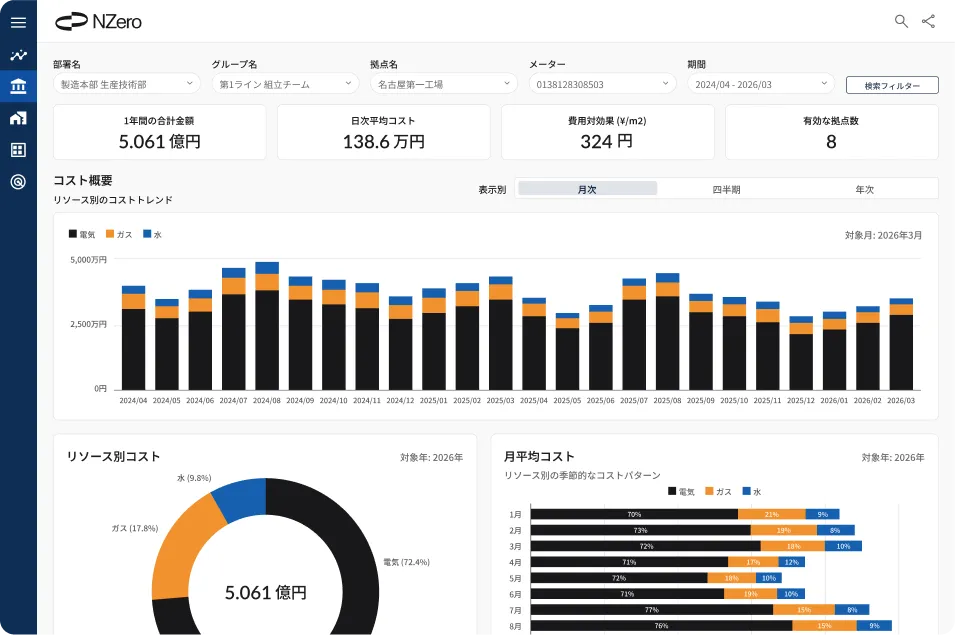
Task: Open the hamburger menu in the sidebar
Action: (18, 22)
